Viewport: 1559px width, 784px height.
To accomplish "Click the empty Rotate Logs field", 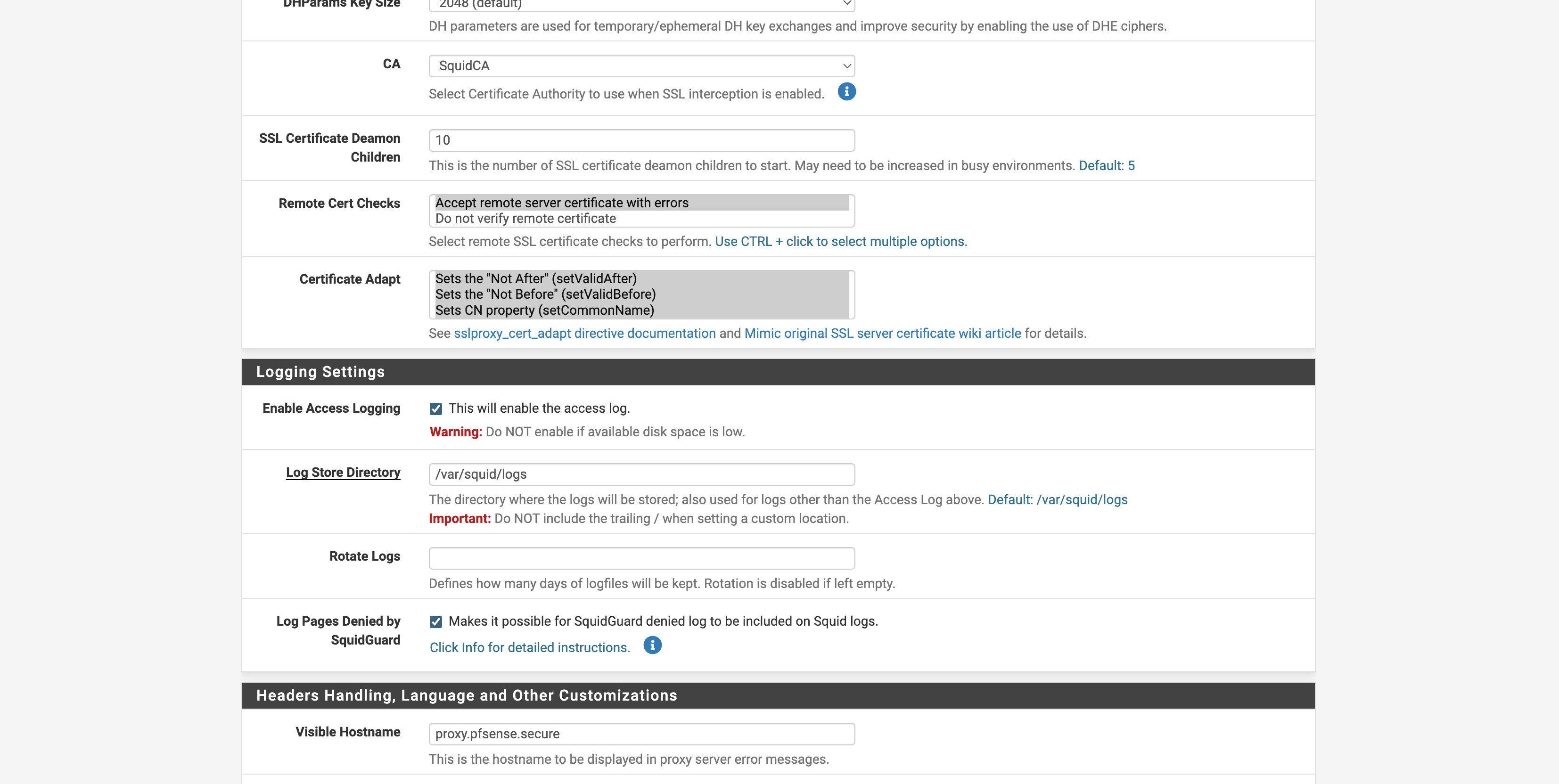I will point(641,558).
